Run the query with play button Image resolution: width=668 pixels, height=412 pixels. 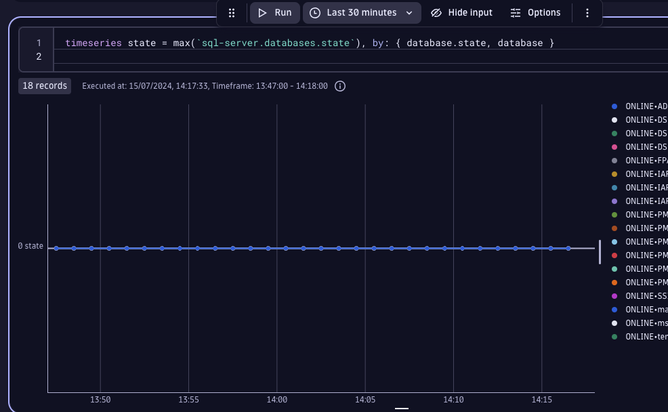273,13
